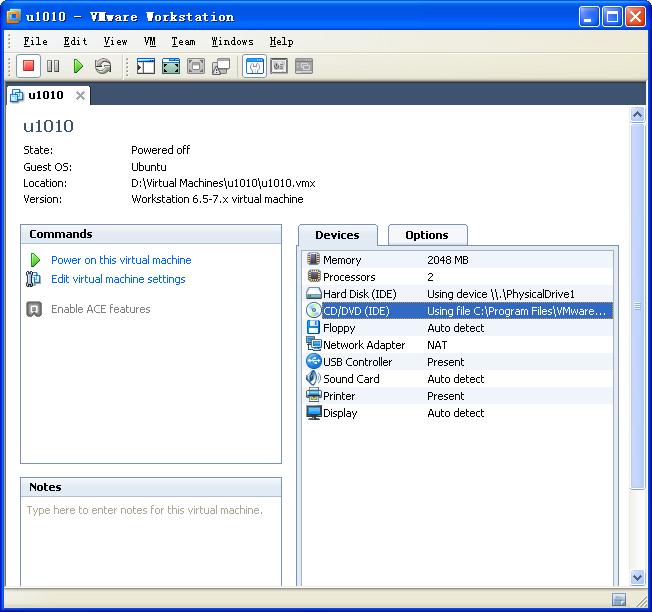This screenshot has width=652, height=612.
Task: Click the Display monitor icon
Action: point(314,412)
